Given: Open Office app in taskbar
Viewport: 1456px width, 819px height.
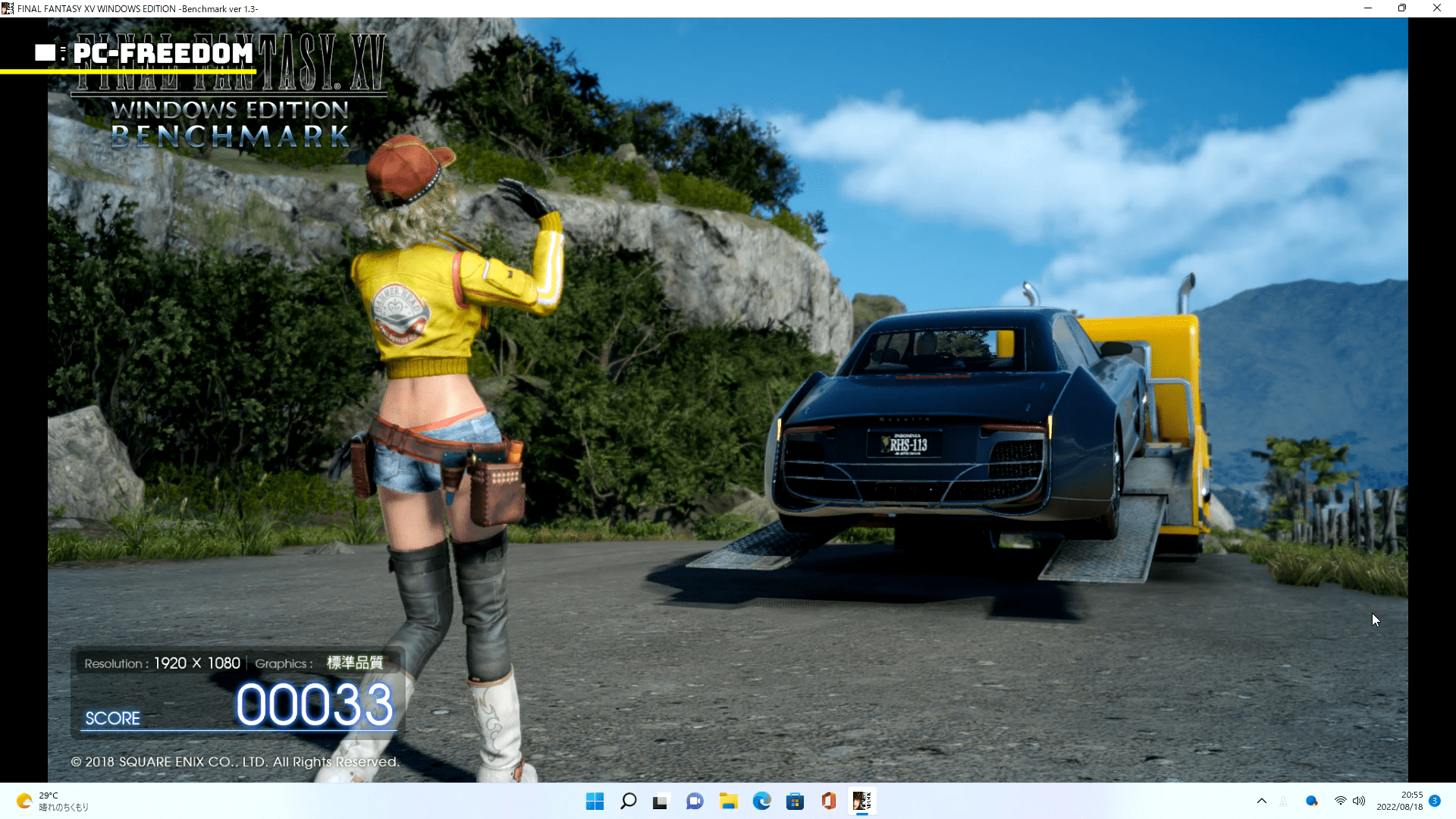Looking at the screenshot, I should [x=828, y=801].
